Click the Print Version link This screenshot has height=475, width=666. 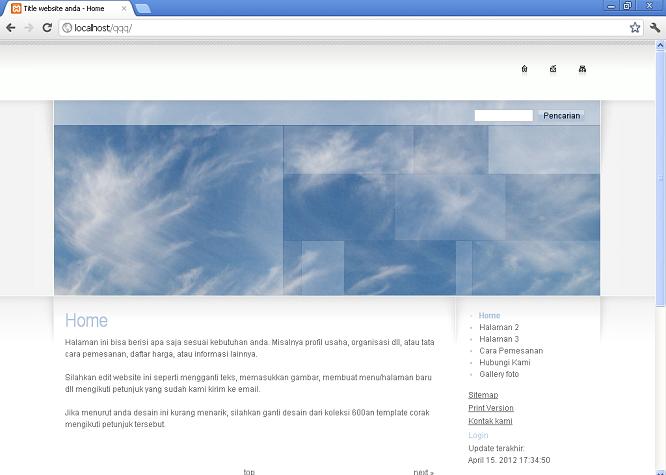491,408
